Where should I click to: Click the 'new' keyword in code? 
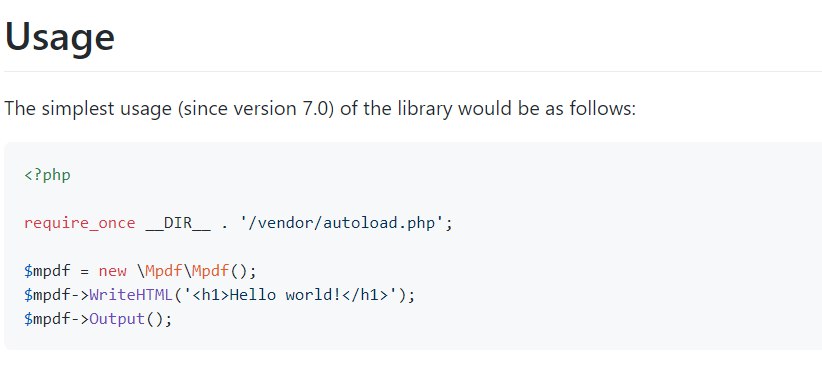[x=113, y=271]
